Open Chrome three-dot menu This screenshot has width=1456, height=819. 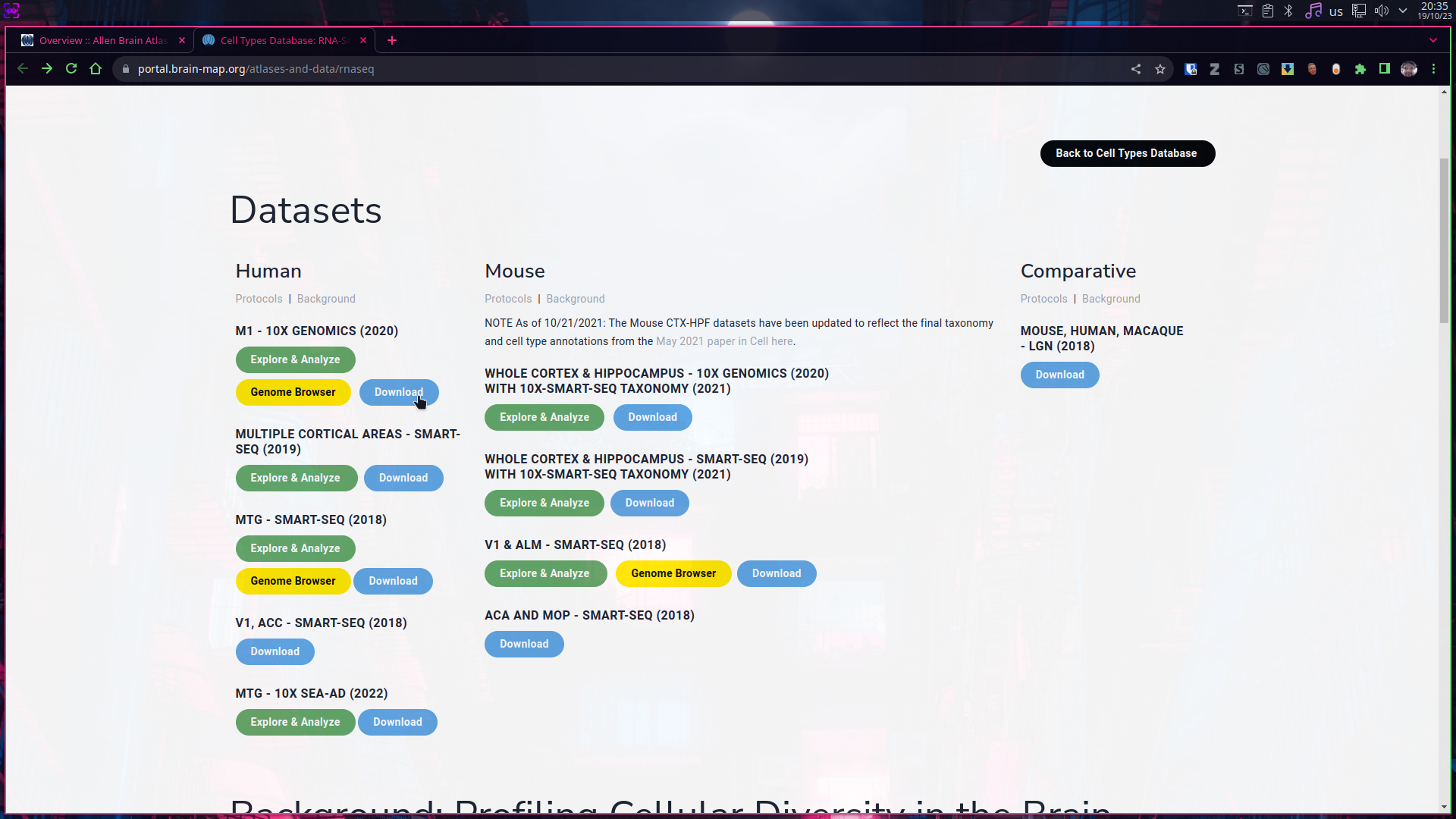coord(1433,69)
